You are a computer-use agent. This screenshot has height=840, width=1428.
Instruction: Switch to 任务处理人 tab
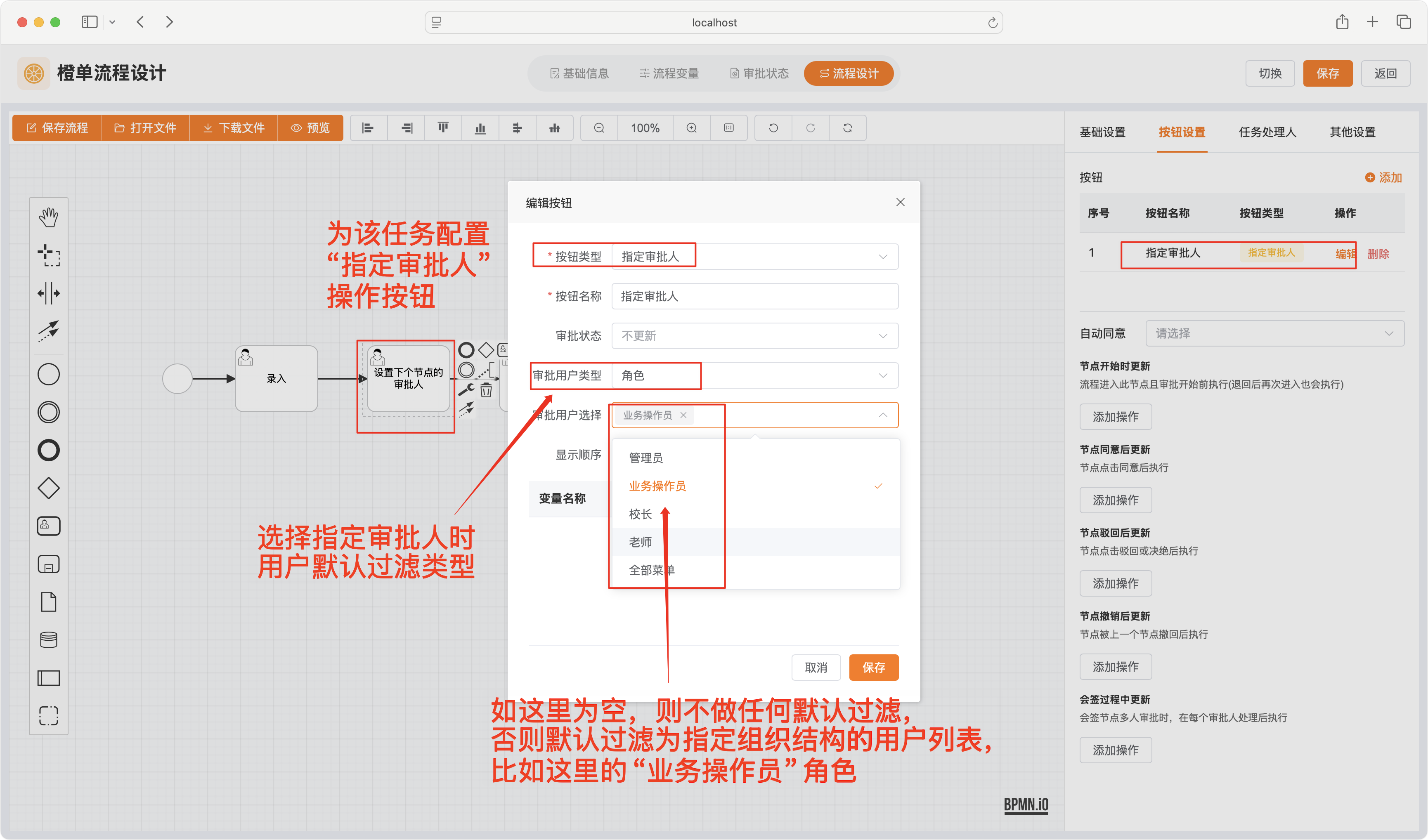(x=1267, y=132)
